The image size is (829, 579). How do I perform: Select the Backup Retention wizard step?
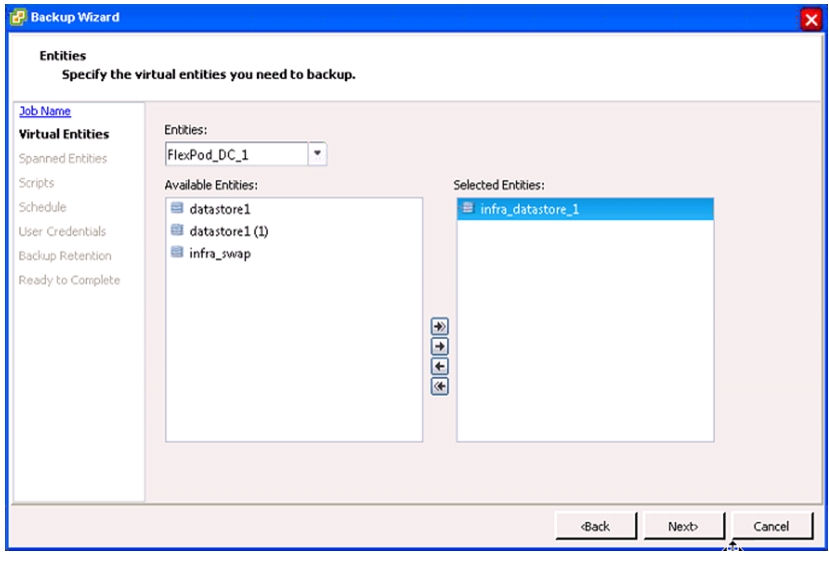click(x=65, y=255)
